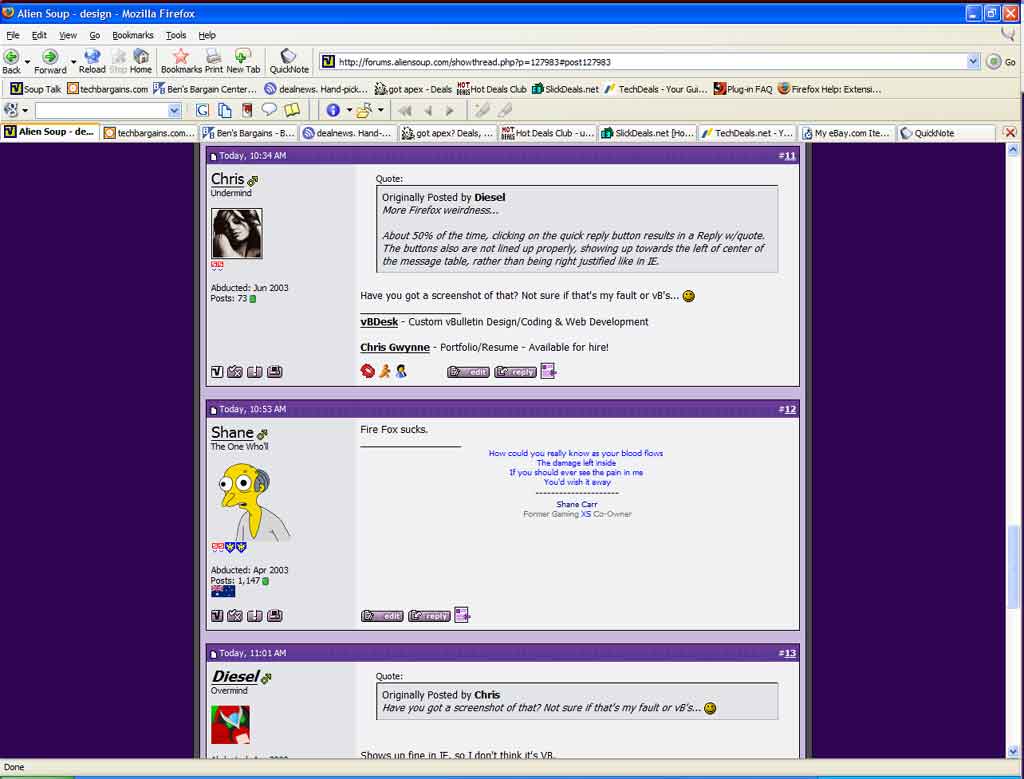Open Back button history dropdown arrow
This screenshot has width=1024, height=779.
[x=27, y=62]
